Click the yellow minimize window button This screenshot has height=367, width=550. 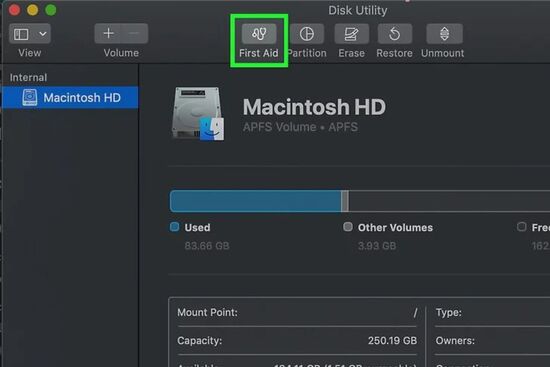33,10
